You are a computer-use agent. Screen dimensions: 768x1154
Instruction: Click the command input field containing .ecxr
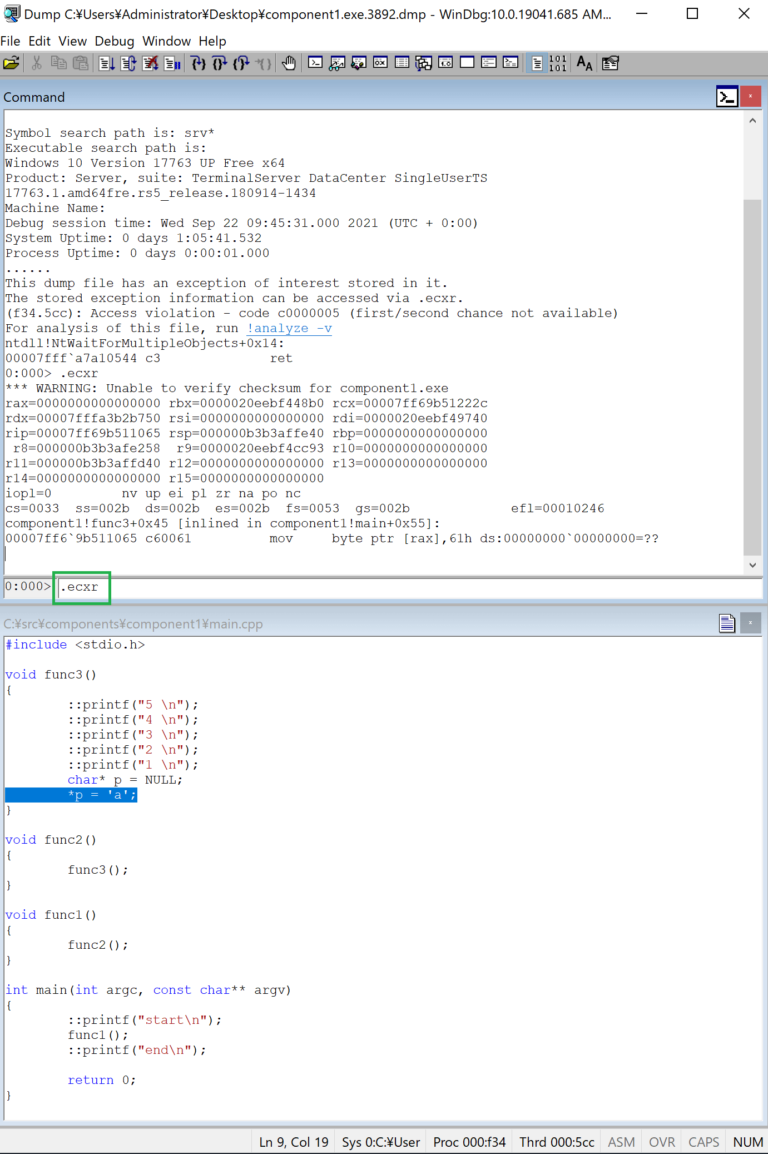point(400,587)
